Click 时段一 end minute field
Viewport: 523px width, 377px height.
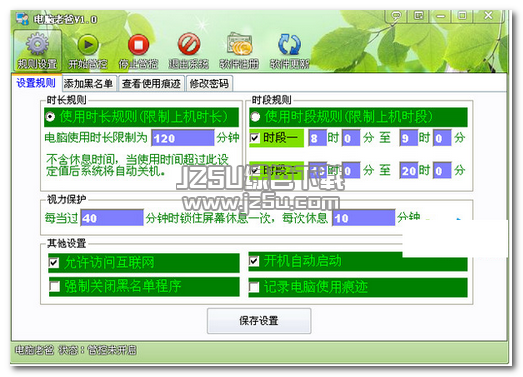point(442,138)
